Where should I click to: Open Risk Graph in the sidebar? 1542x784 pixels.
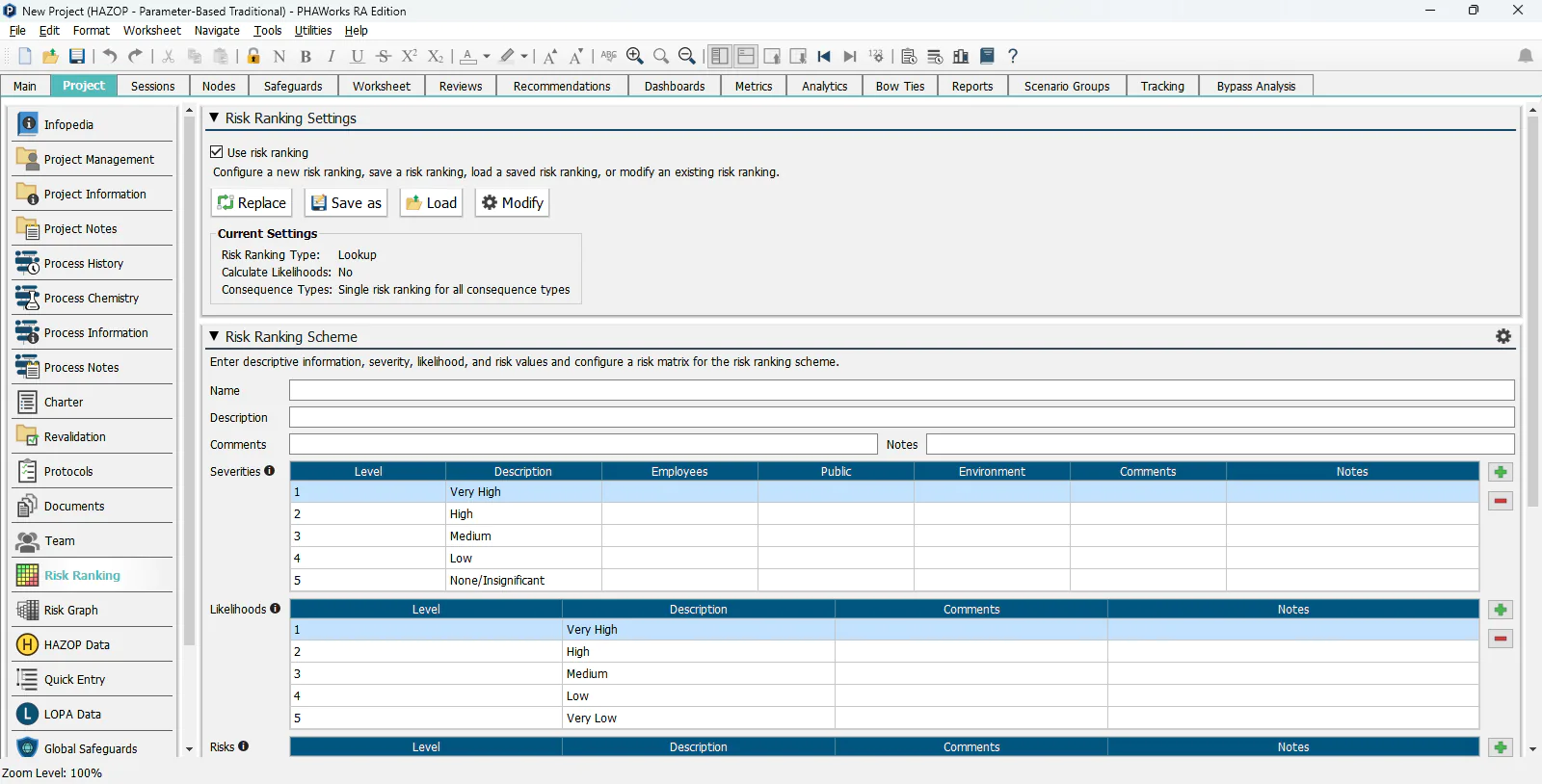93,610
